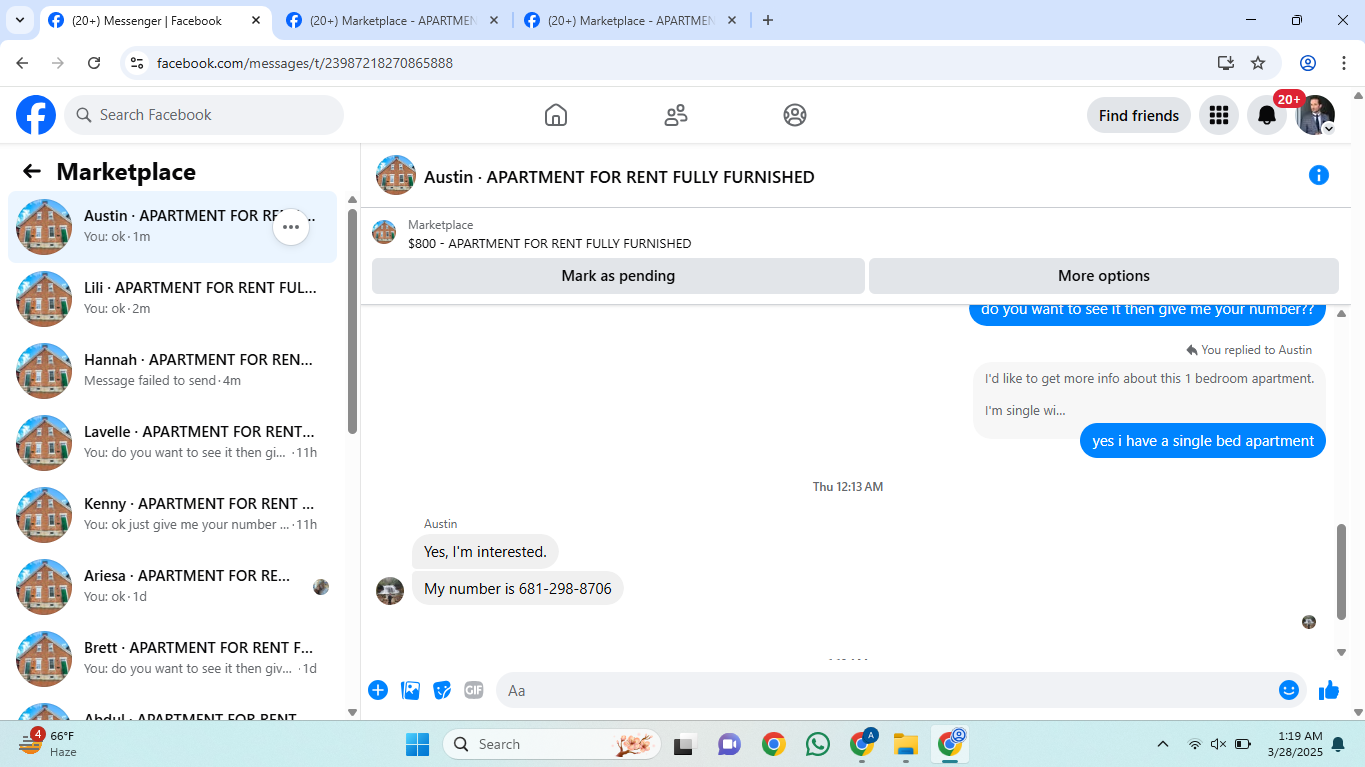
Task: Close the Messenger | Facebook tab
Action: pos(254,20)
